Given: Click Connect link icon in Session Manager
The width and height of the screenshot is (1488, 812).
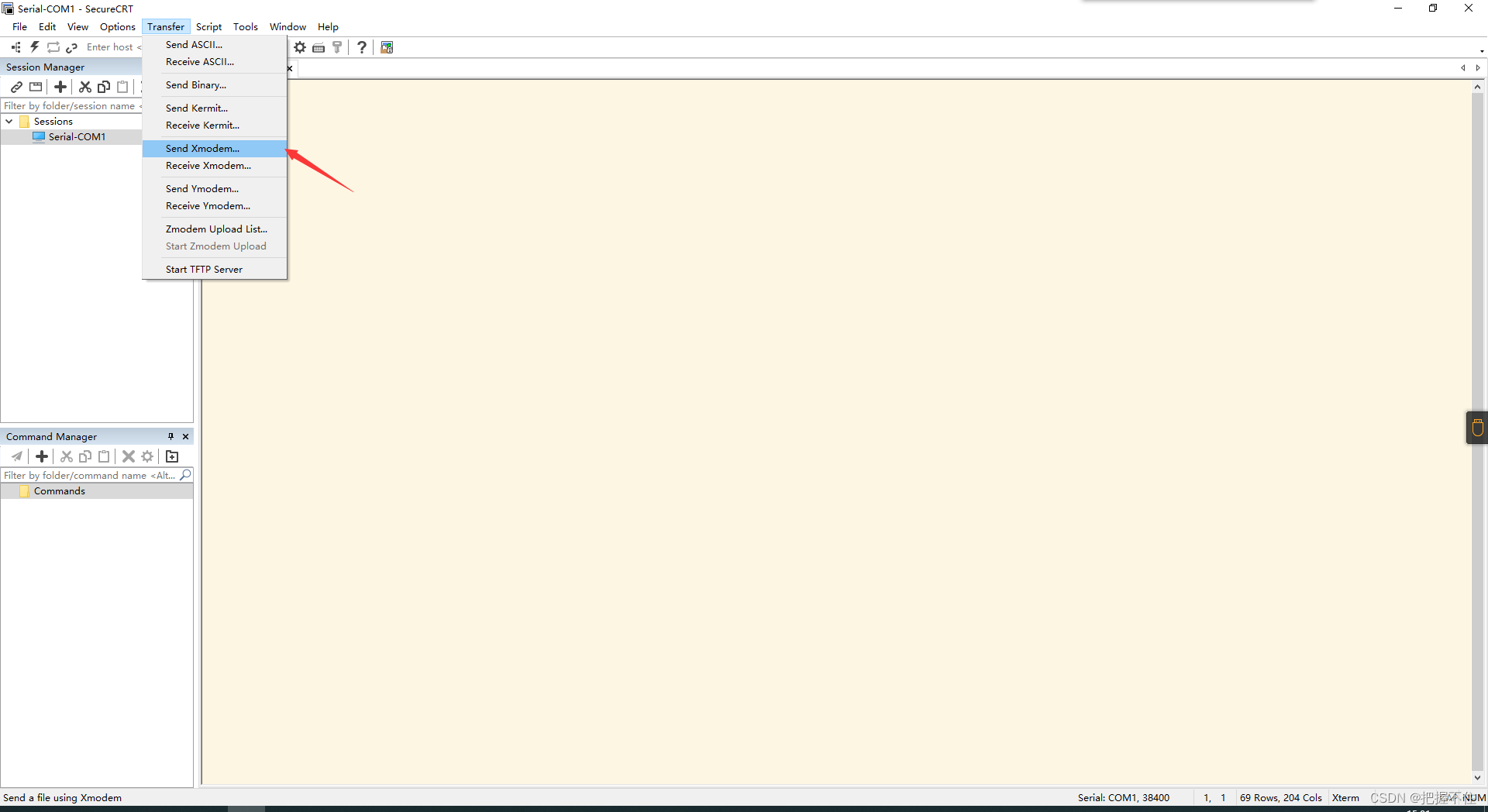Looking at the screenshot, I should coord(16,87).
